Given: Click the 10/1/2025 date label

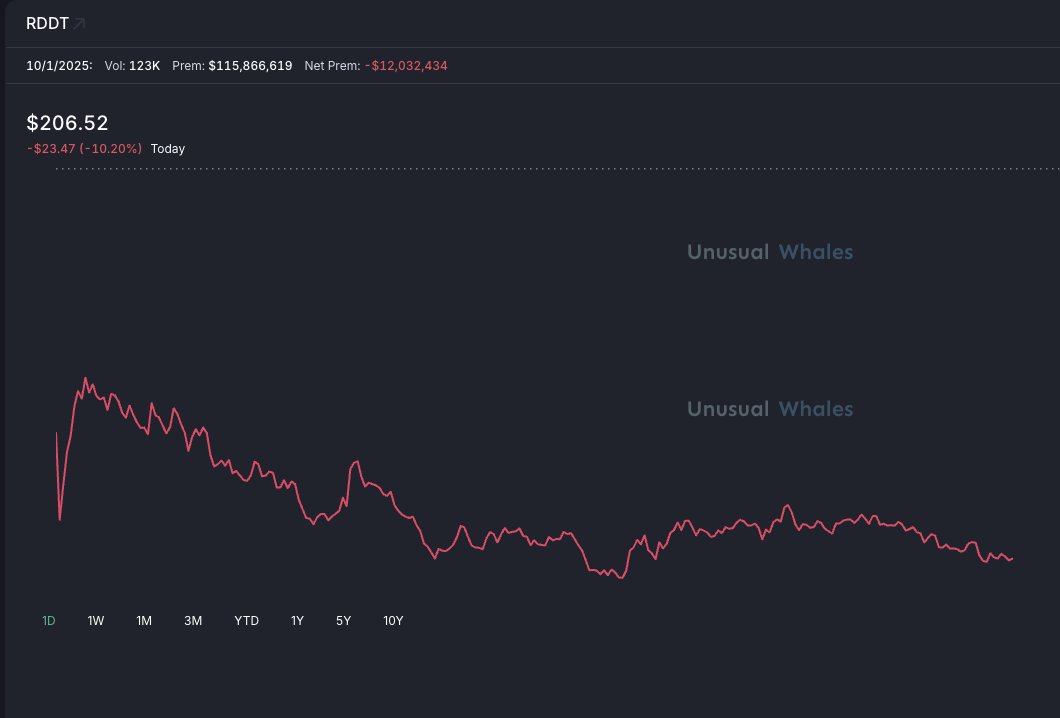Looking at the screenshot, I should point(59,66).
